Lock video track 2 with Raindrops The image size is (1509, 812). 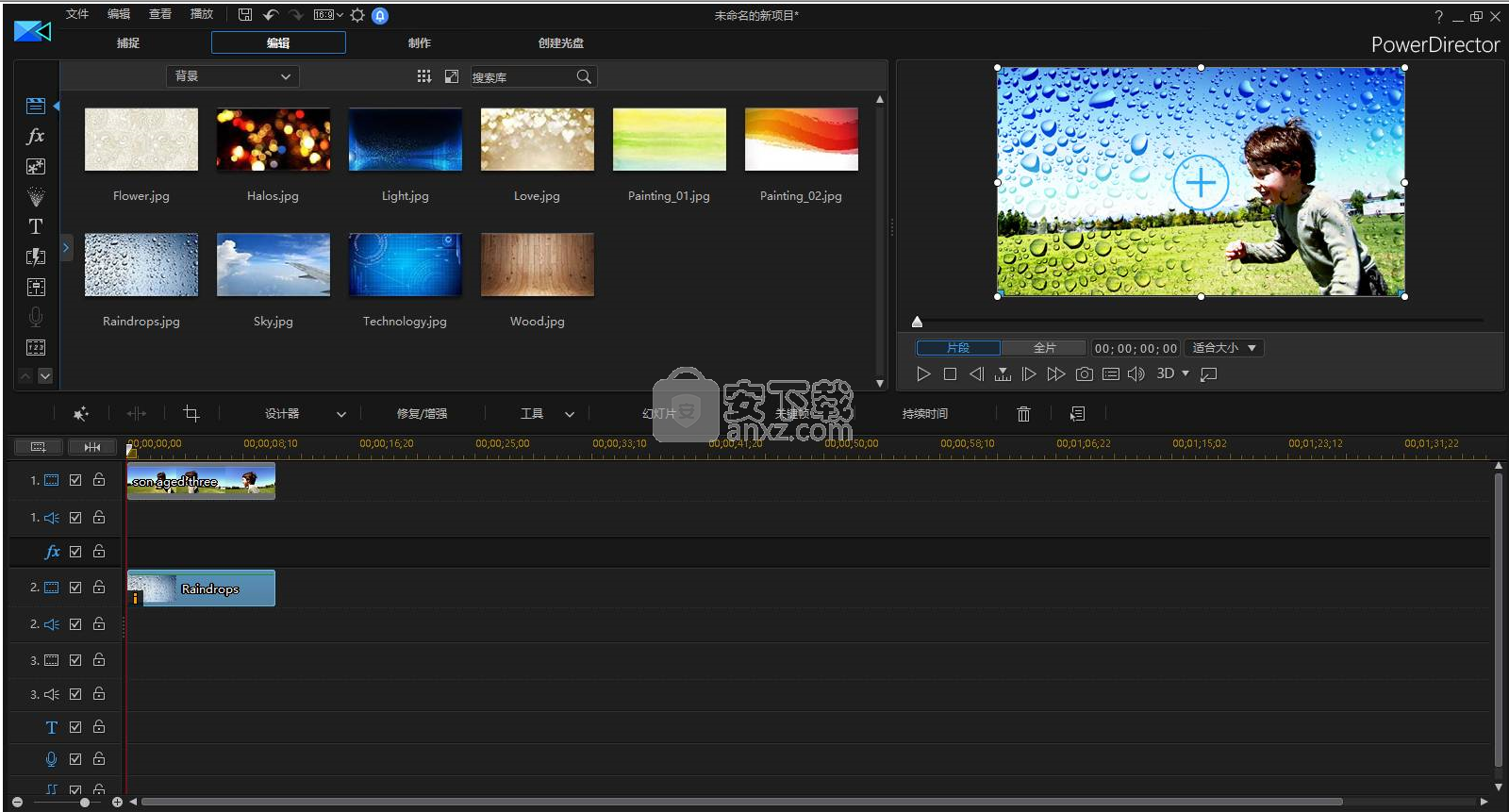(99, 586)
